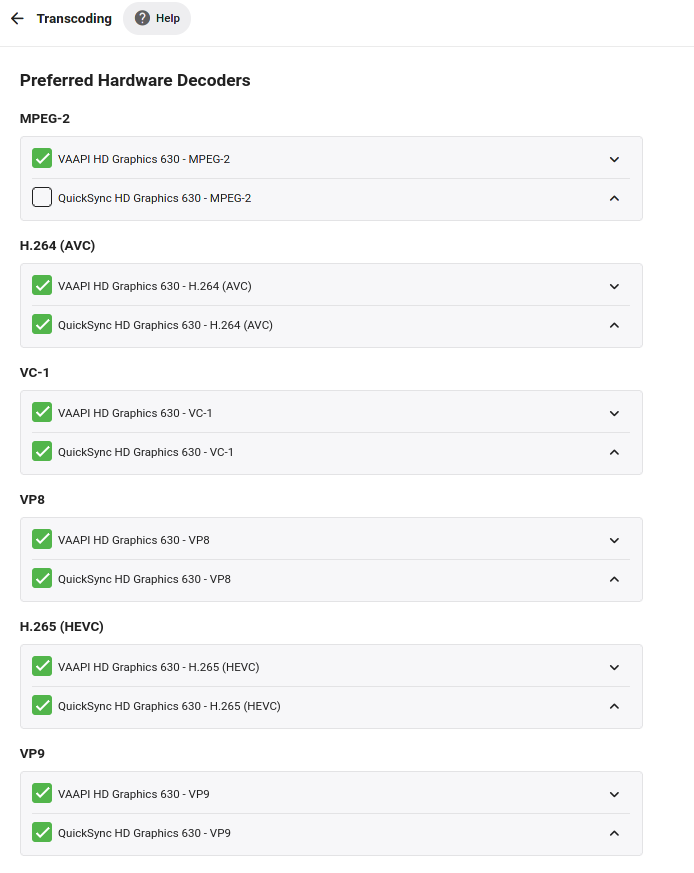Move QuickSync H.265 (HEVC) decoder up
The width and height of the screenshot is (694, 873).
[x=614, y=706]
